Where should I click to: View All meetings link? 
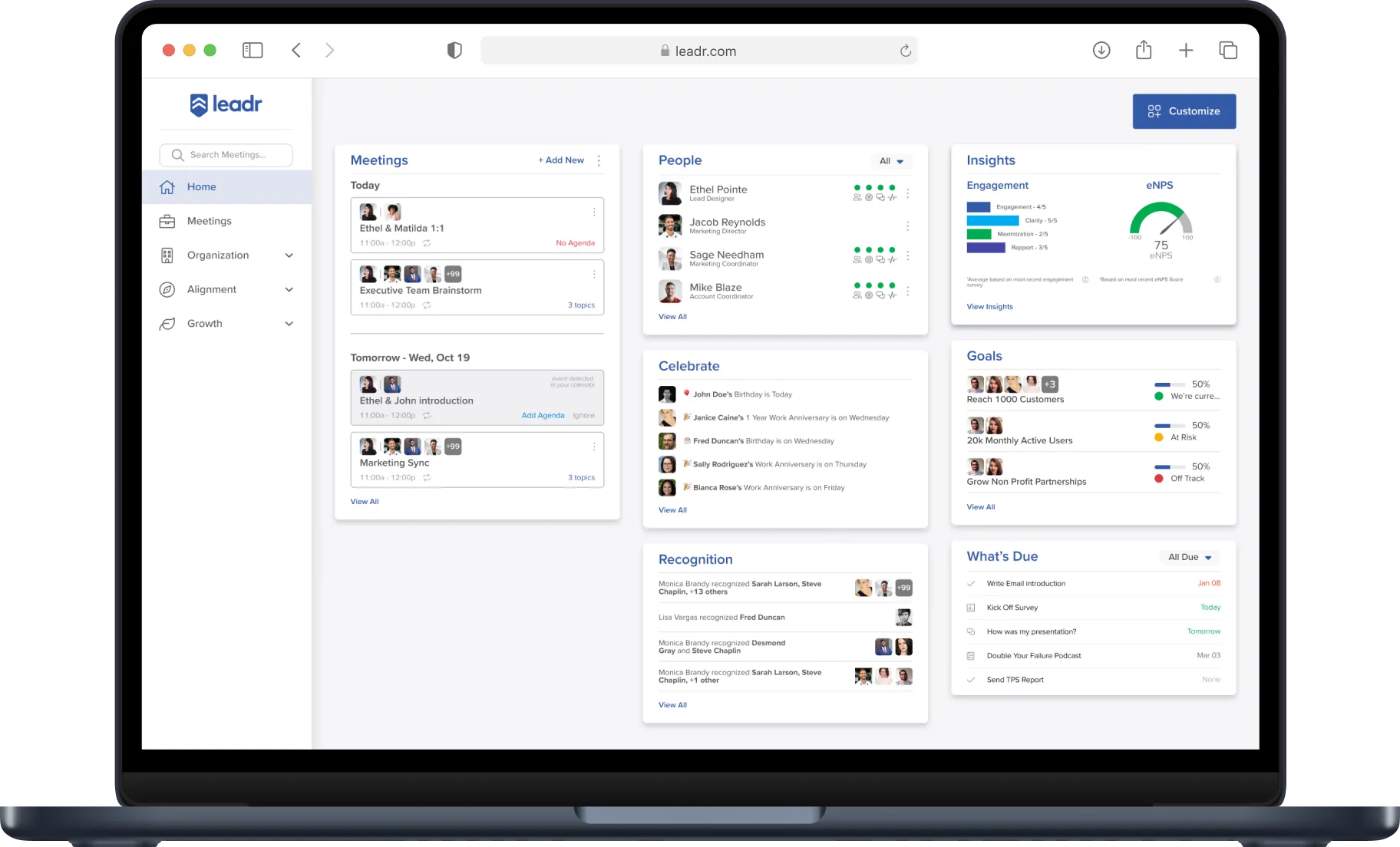365,502
